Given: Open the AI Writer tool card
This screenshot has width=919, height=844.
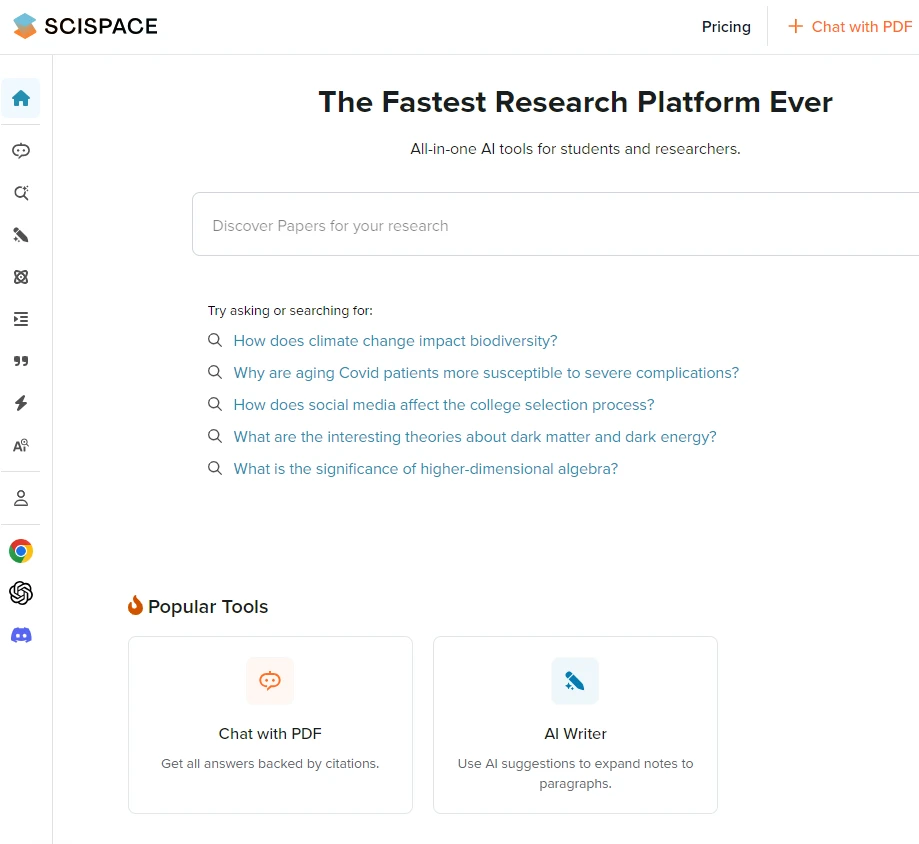Looking at the screenshot, I should click(x=575, y=725).
